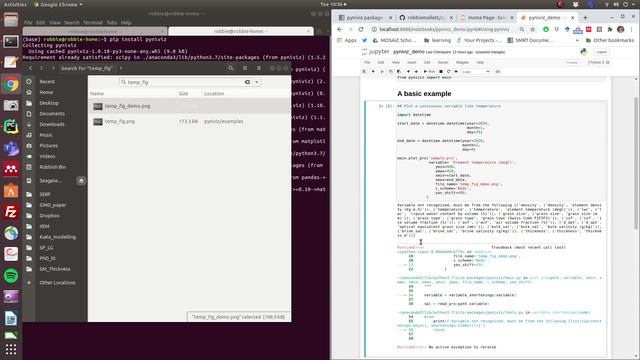The width and height of the screenshot is (640, 360).
Task: Restart the kernel with circular arrow icon
Action: 449,71
